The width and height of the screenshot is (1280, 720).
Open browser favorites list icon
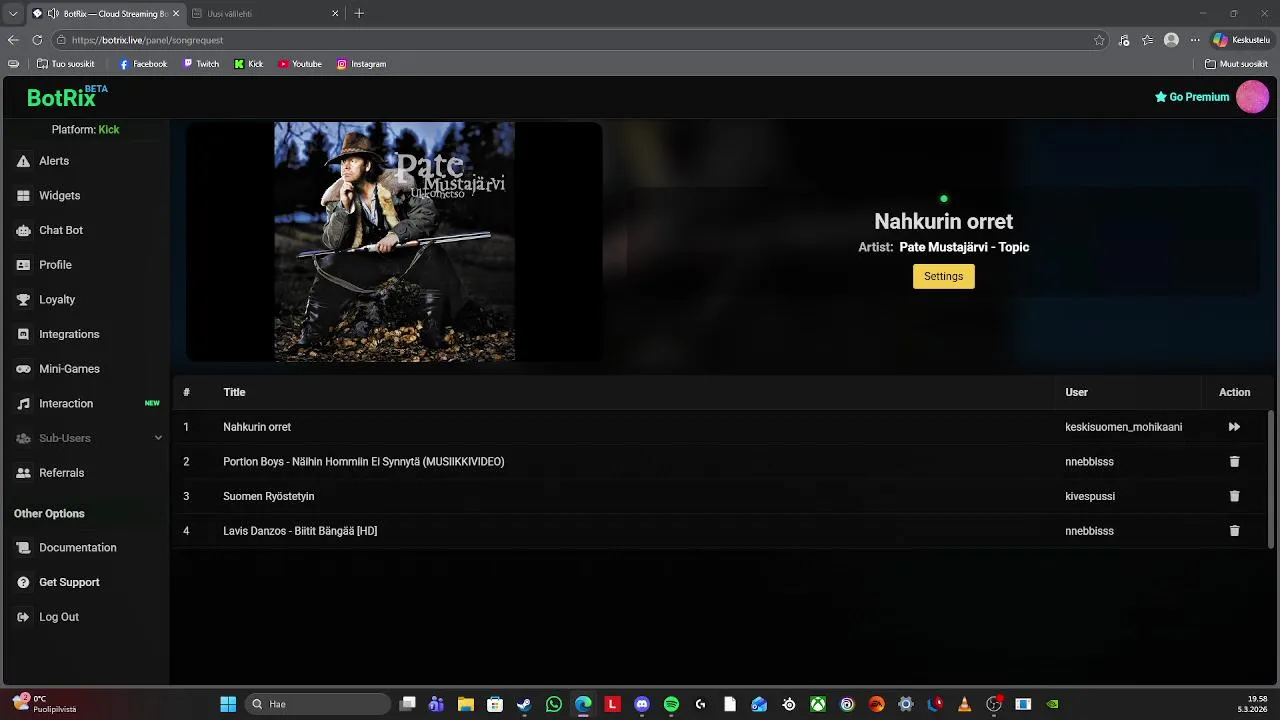coord(1148,40)
